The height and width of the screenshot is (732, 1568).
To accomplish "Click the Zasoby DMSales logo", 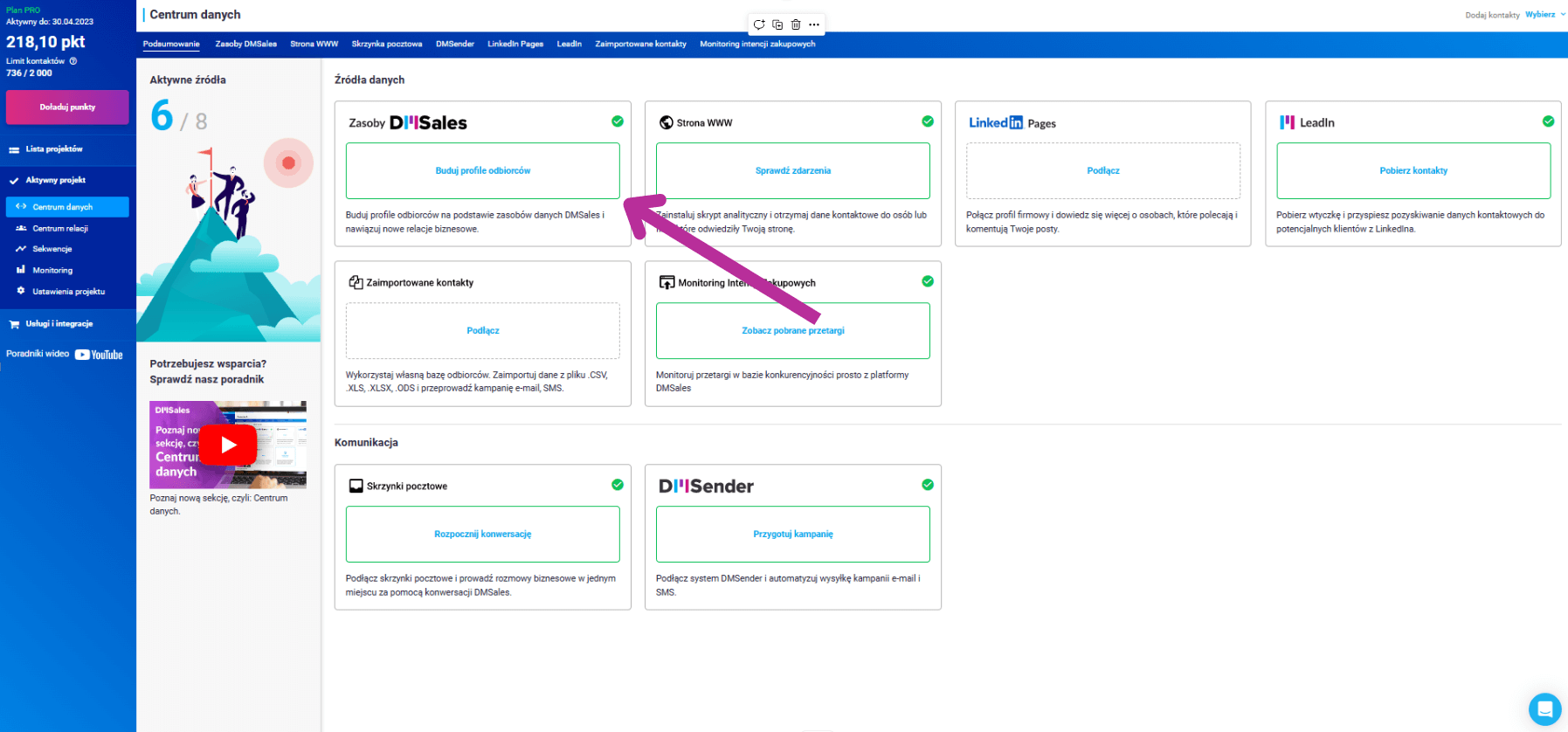I will tap(408, 123).
